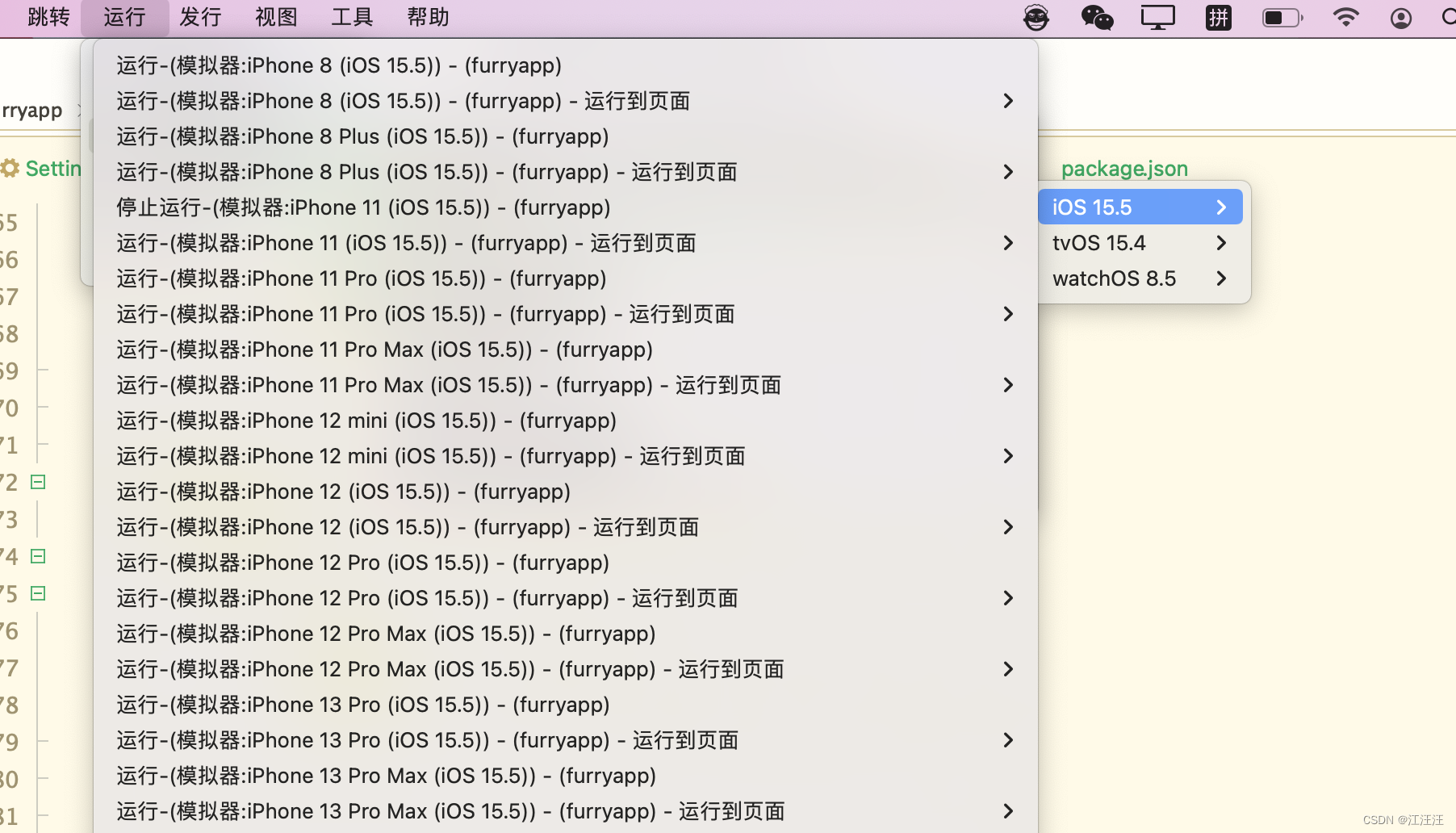Run on iPhone 13 Pro simulator
The image size is (1456, 833).
tap(565, 705)
